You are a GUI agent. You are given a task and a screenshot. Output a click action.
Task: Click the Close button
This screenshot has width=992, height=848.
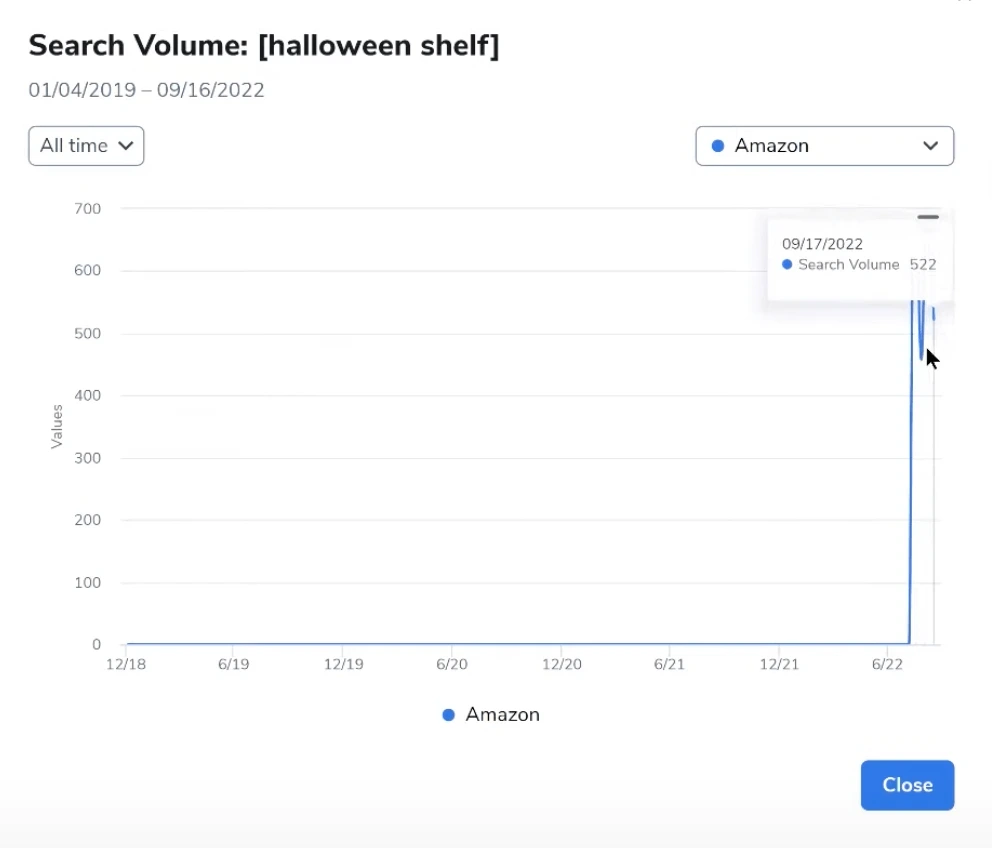(x=907, y=785)
